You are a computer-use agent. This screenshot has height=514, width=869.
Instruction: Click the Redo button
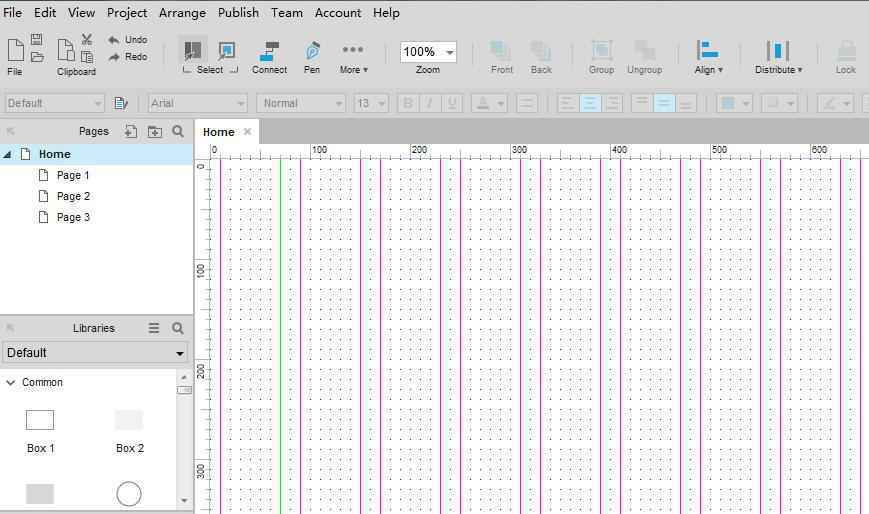tap(128, 57)
